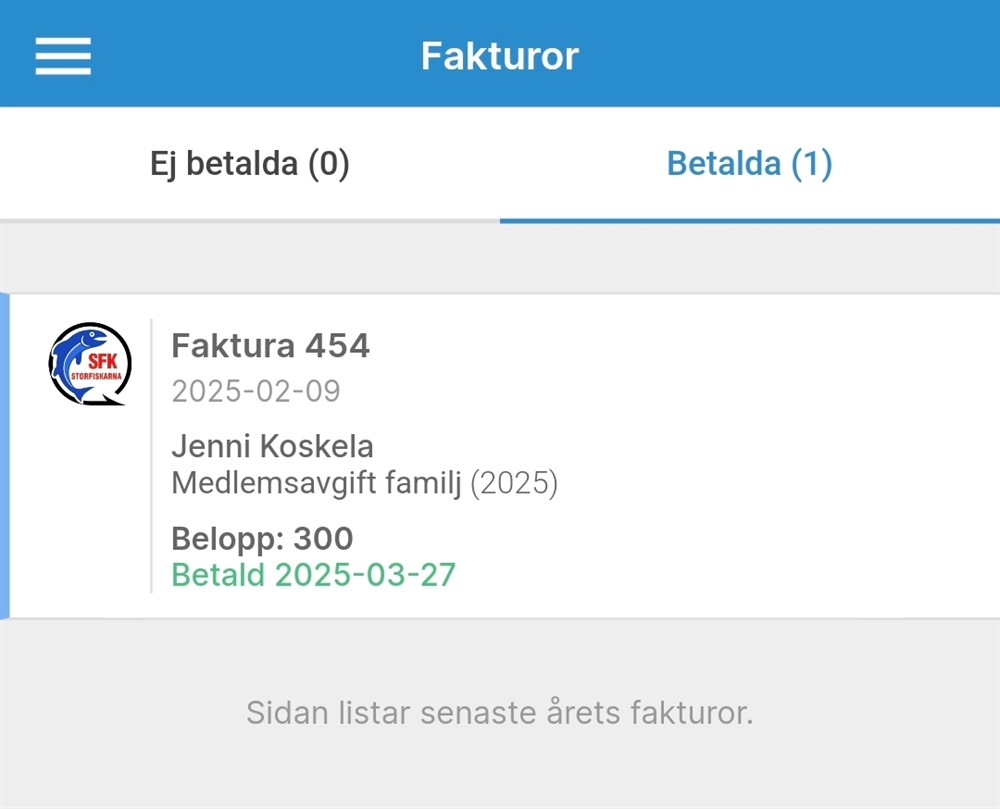Viewport: 1000px width, 809px height.
Task: Select the name Jenni Koskela
Action: 272,446
